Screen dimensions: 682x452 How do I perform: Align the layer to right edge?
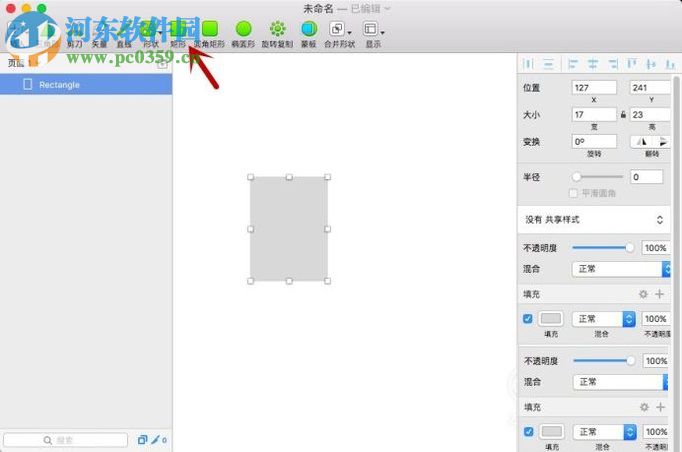(613, 64)
